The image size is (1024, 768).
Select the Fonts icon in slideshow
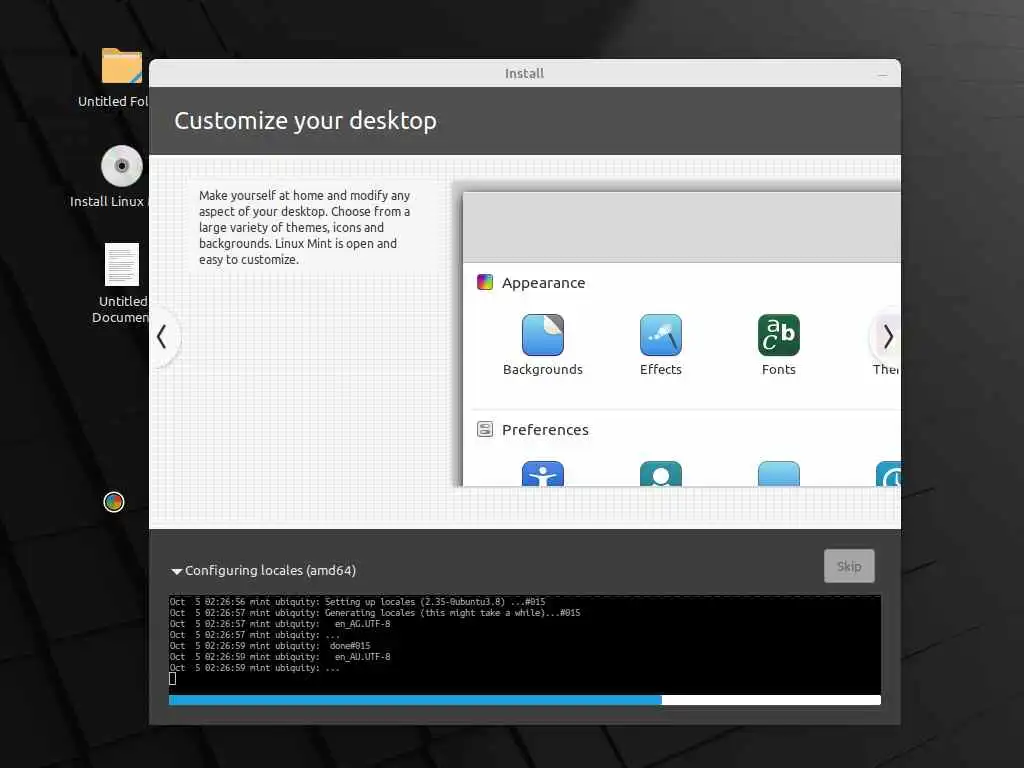pos(778,335)
